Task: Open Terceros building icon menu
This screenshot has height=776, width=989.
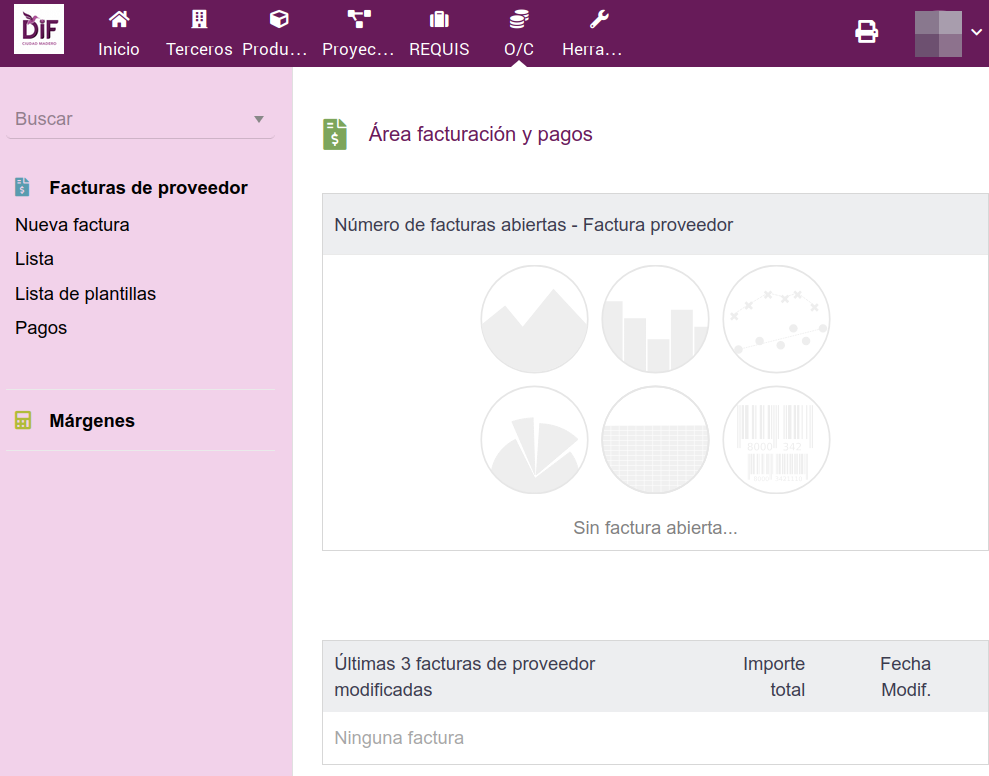Action: pyautogui.click(x=199, y=20)
